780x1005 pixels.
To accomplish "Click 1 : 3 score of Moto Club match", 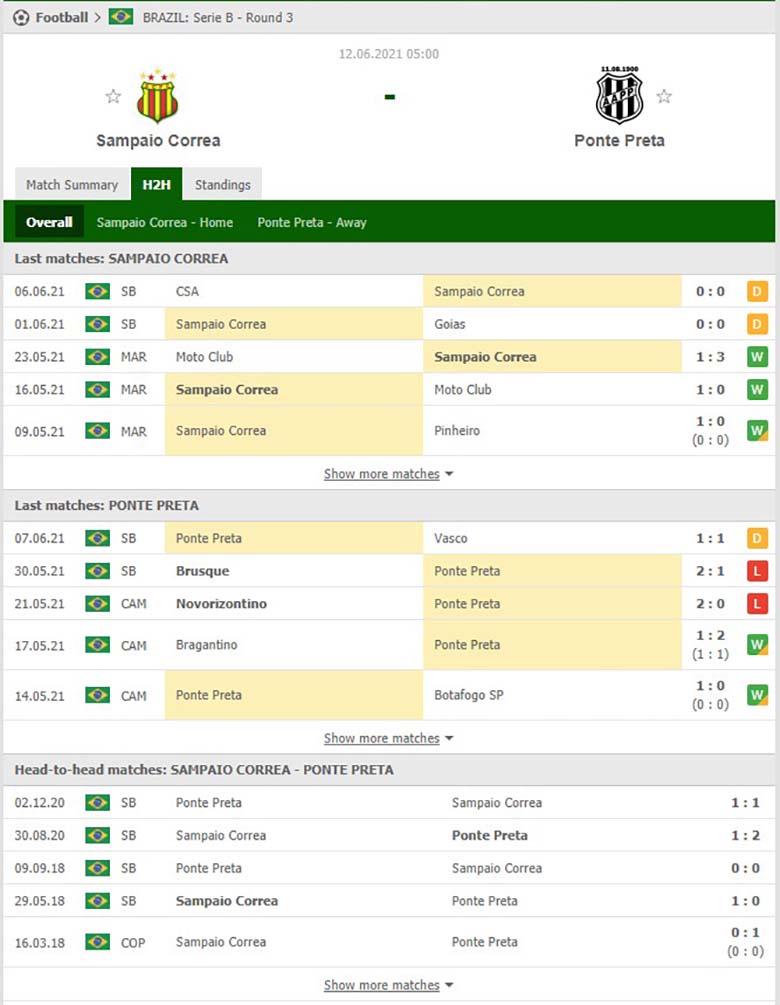I will click(710, 357).
